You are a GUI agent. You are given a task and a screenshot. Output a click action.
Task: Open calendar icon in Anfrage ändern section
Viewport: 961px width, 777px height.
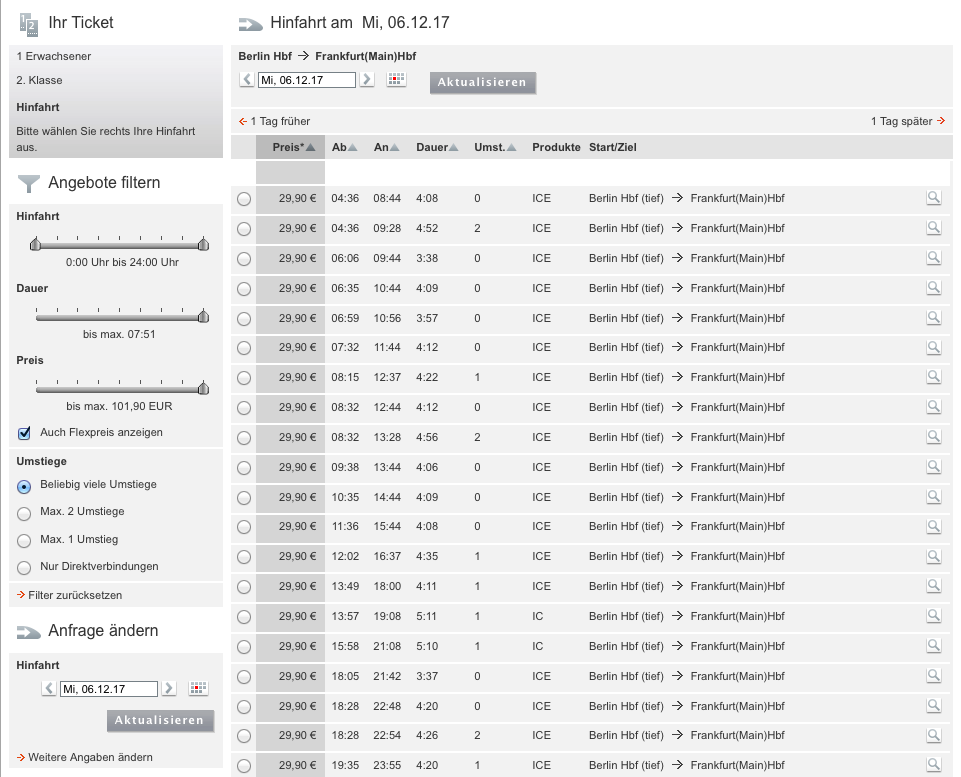[198, 688]
